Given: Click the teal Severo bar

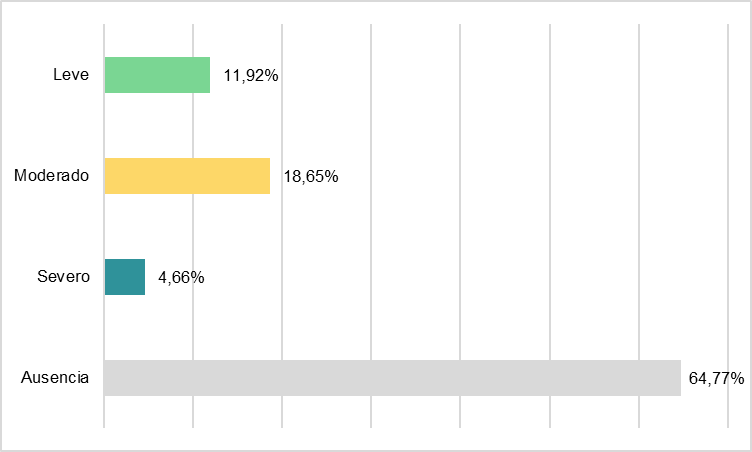Looking at the screenshot, I should tap(125, 277).
